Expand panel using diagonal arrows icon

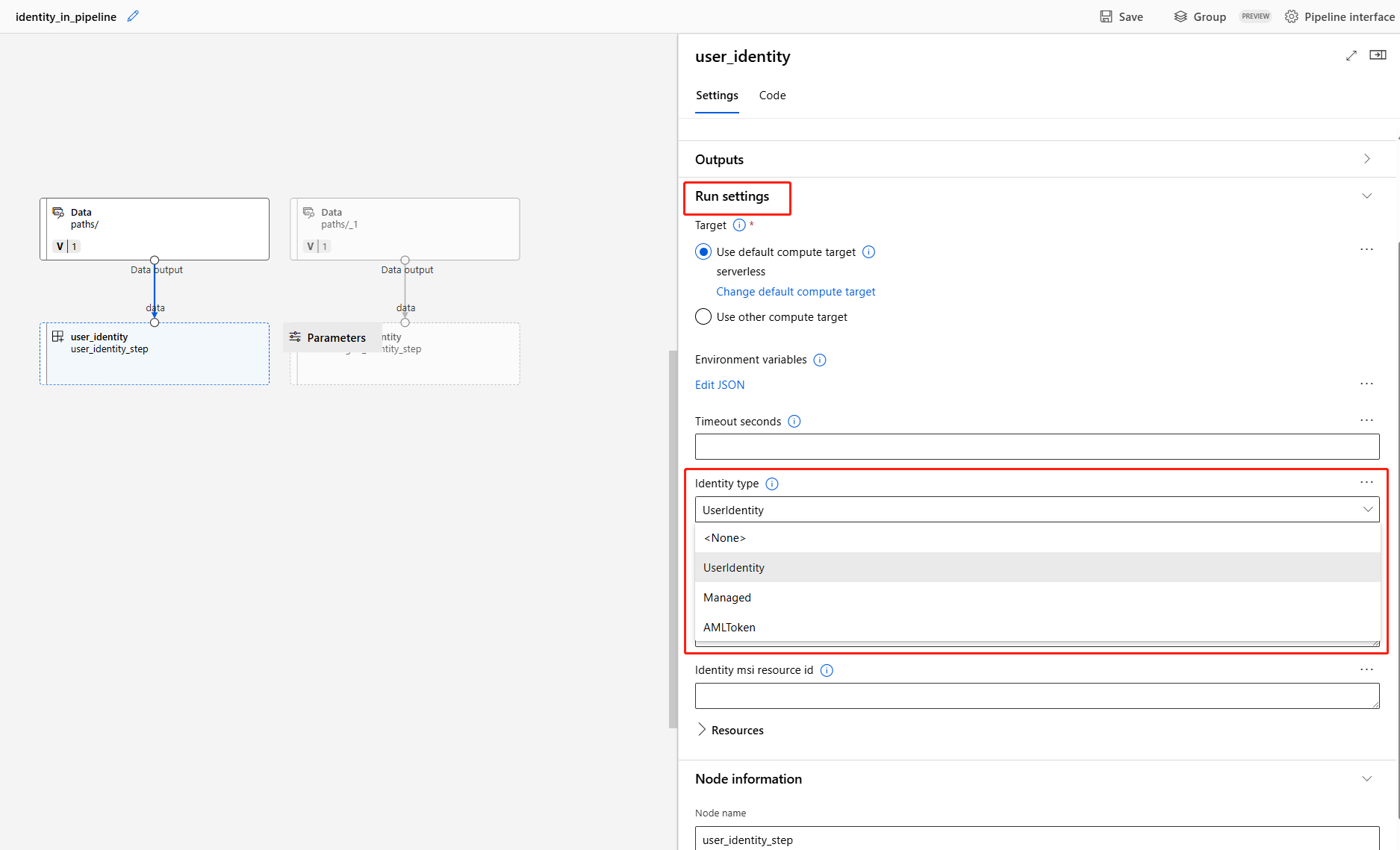click(x=1351, y=56)
